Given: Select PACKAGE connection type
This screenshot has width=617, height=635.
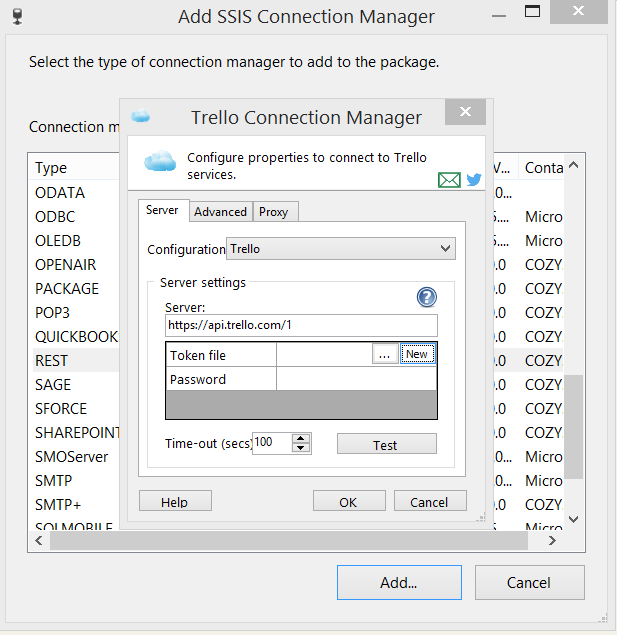Looking at the screenshot, I should 67,289.
